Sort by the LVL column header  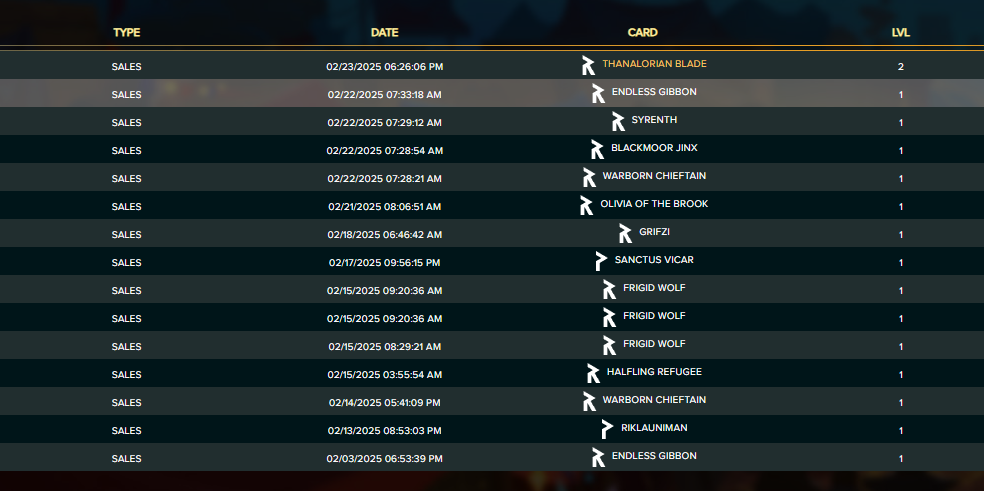pos(901,33)
